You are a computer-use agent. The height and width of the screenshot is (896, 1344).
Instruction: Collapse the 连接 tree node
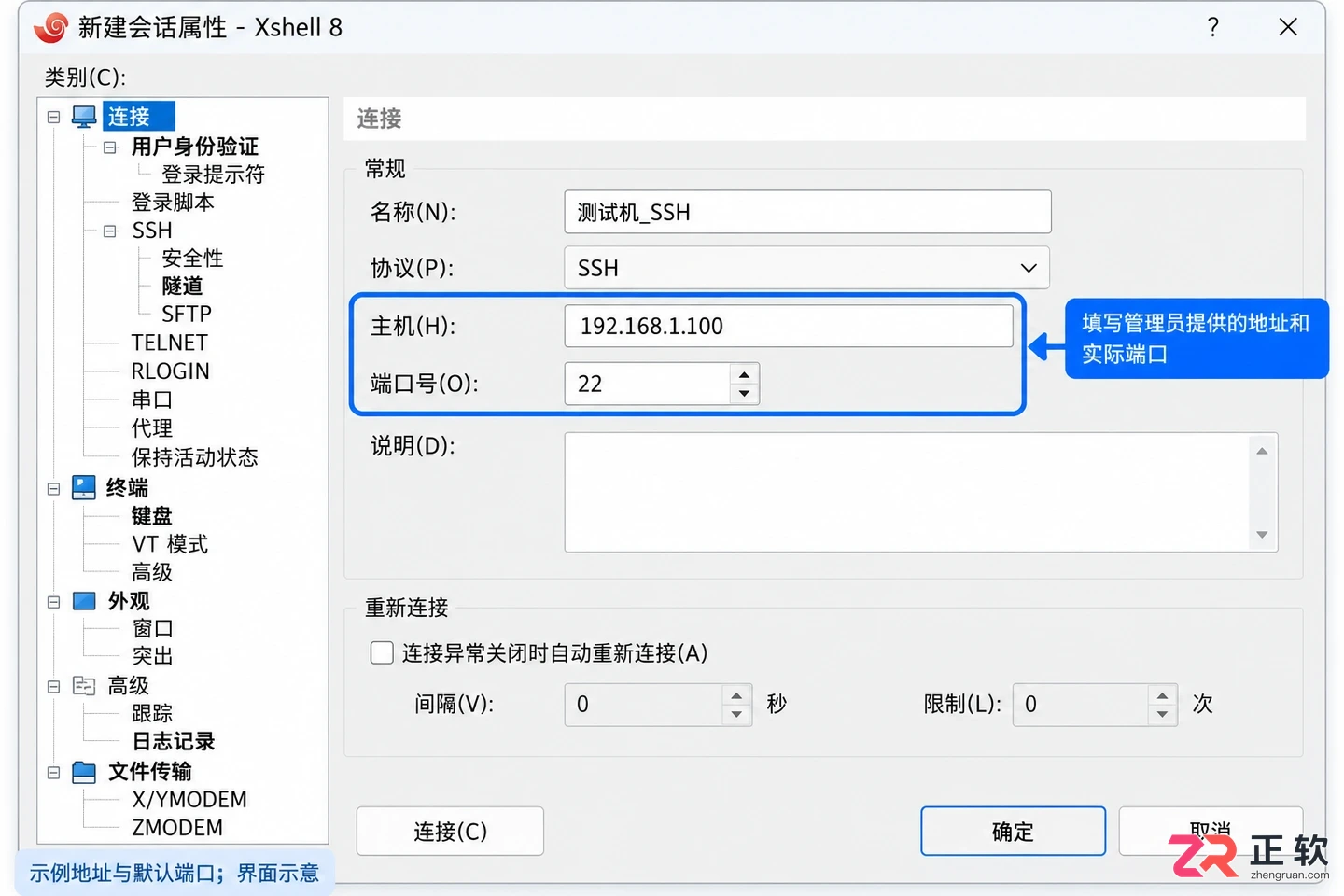[x=53, y=118]
